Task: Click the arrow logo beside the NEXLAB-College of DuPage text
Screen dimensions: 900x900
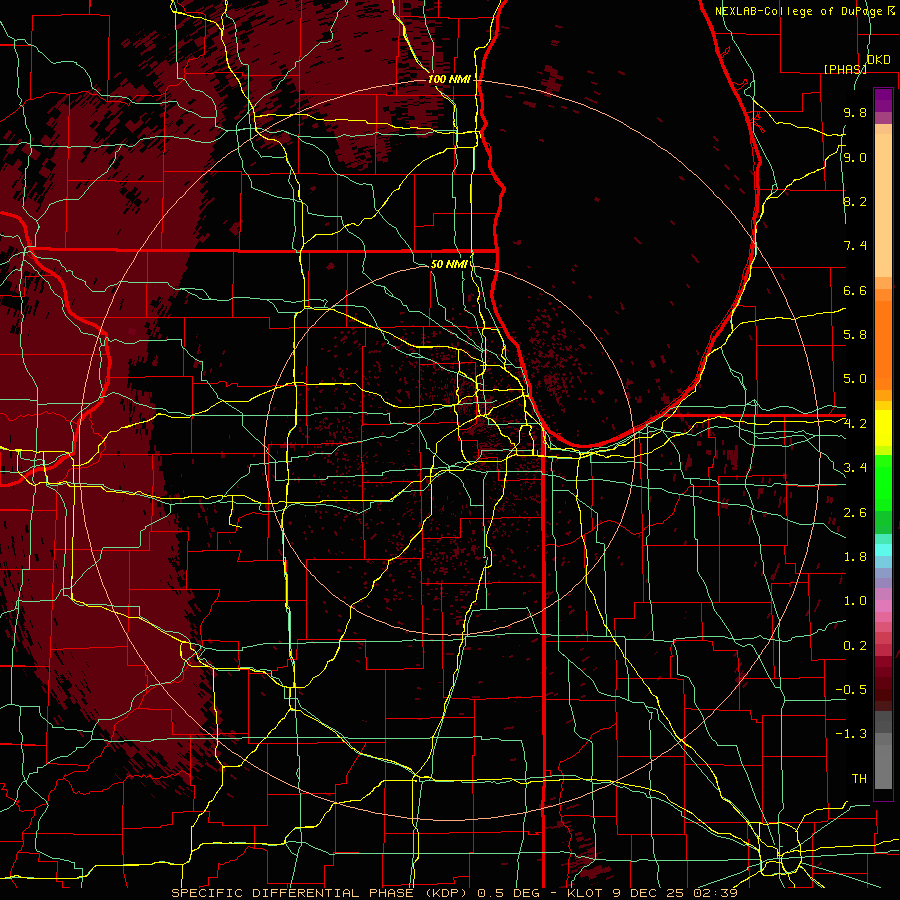Action: [890, 11]
